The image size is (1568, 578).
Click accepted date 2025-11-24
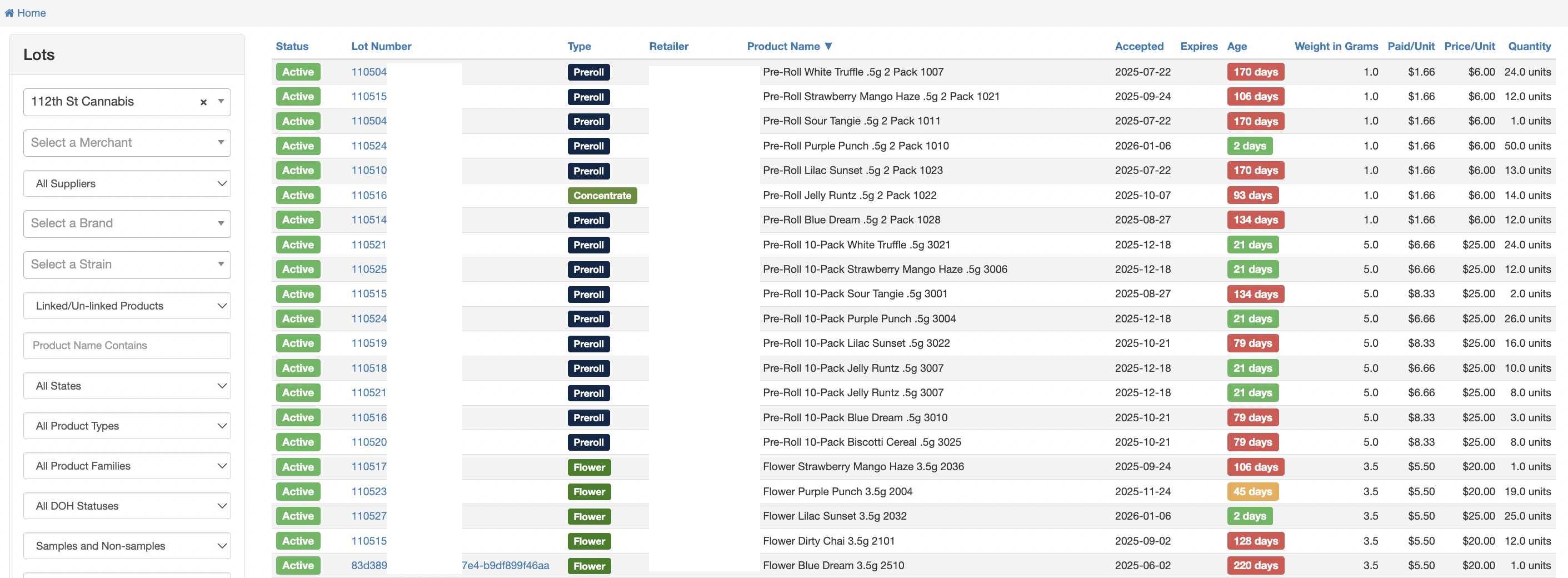coord(1142,491)
